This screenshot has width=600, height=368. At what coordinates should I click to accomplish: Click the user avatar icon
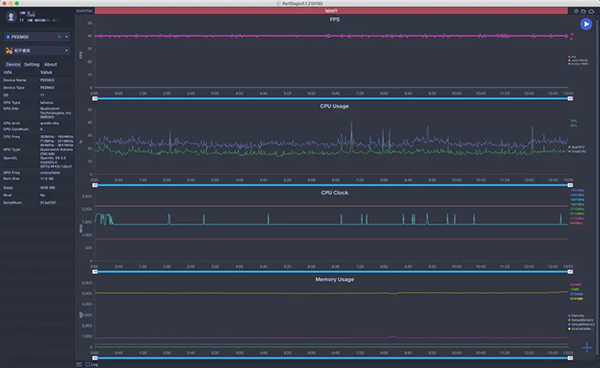click(11, 17)
